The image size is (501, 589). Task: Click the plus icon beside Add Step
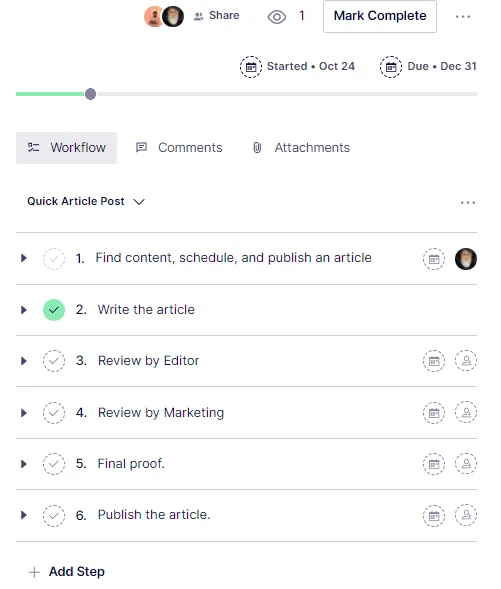[x=34, y=572]
